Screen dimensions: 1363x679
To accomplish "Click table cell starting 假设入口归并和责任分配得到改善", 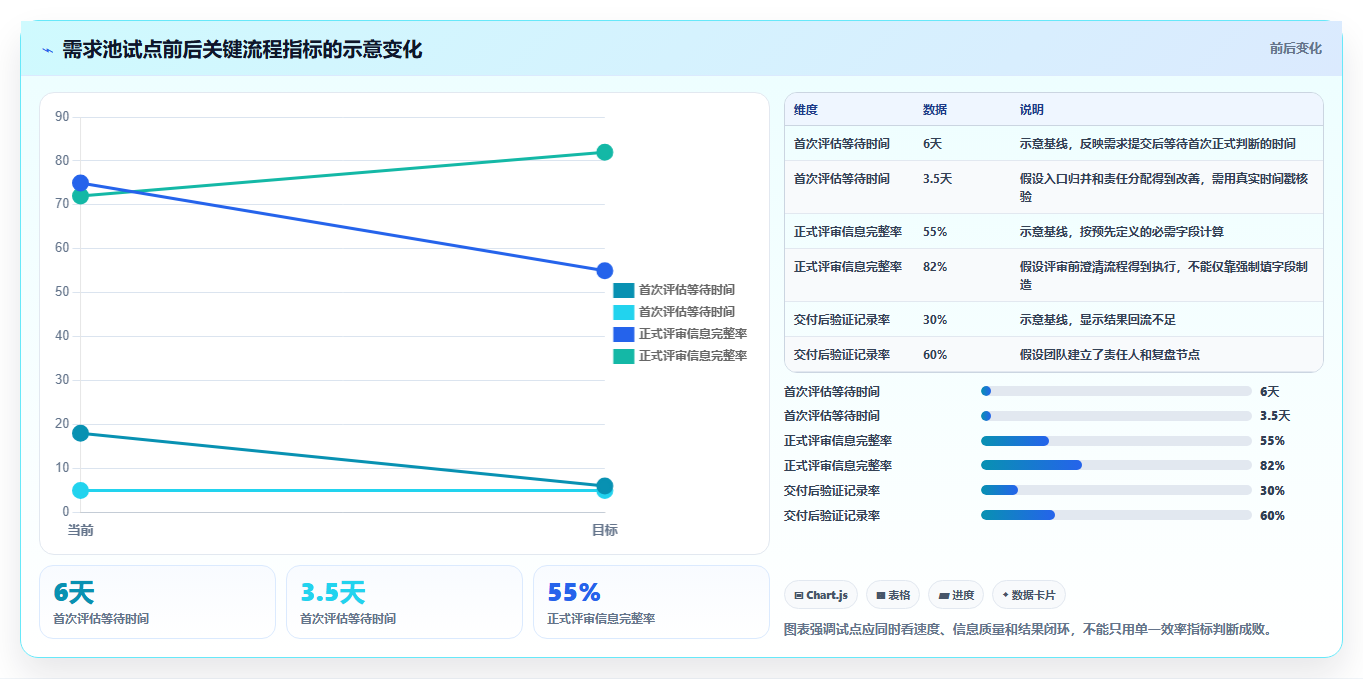I will click(x=1165, y=187).
